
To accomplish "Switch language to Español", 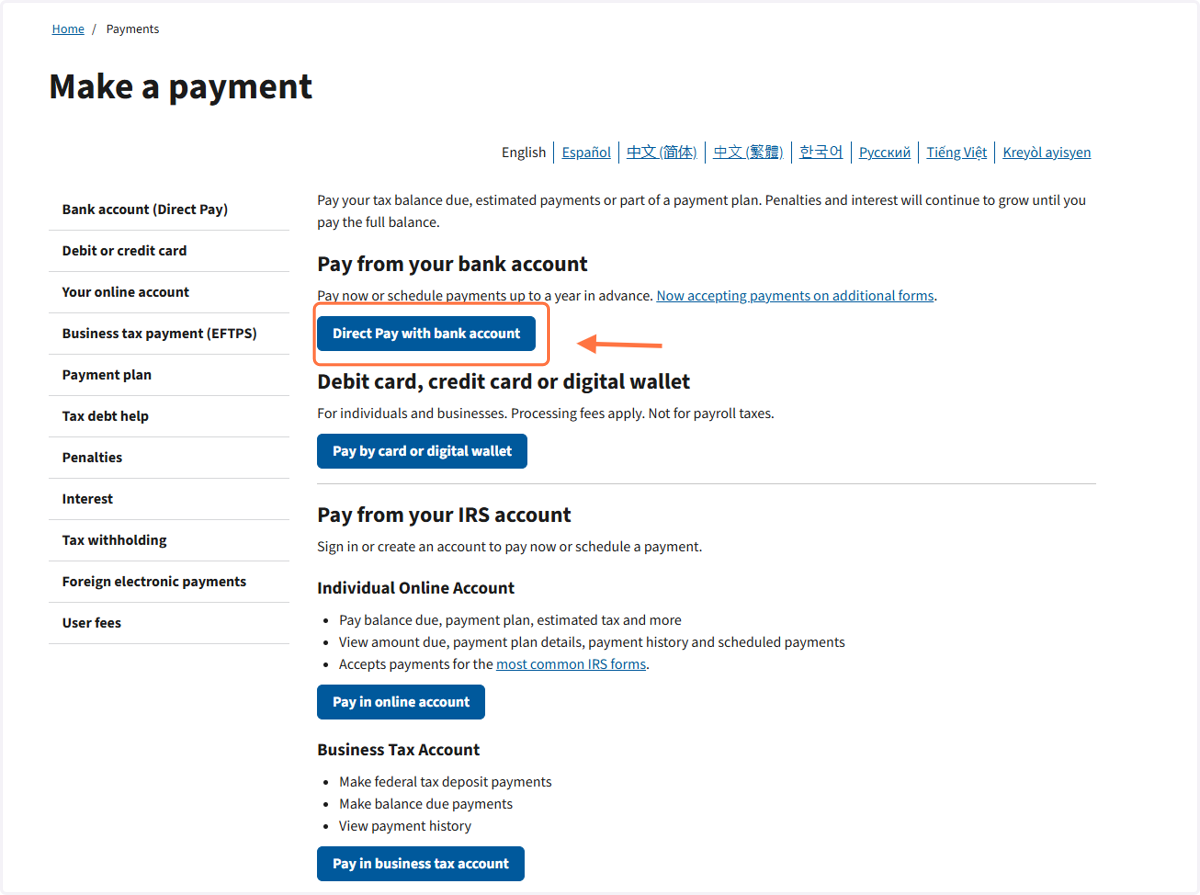I will coord(586,152).
